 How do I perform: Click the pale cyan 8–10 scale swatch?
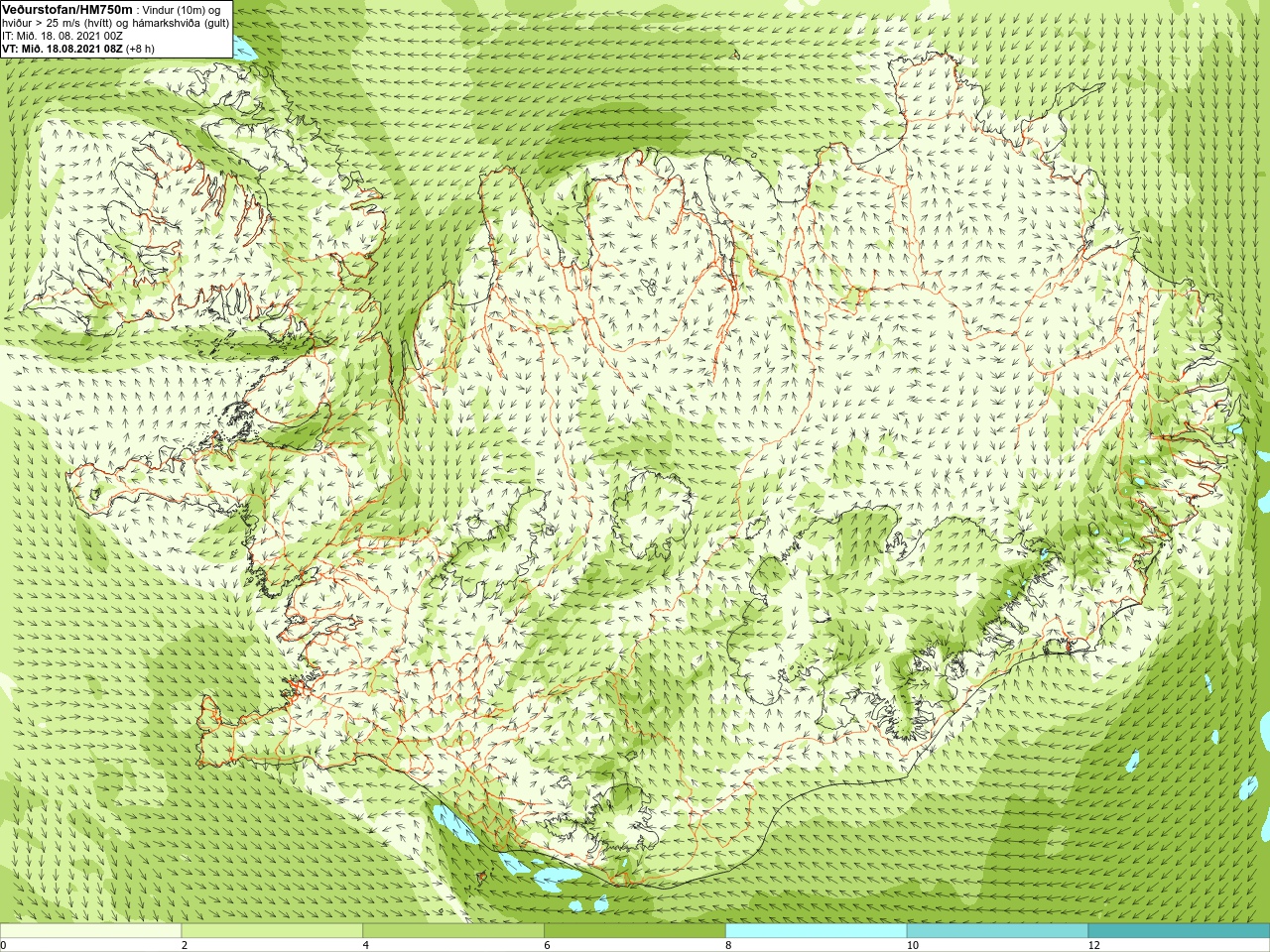tap(816, 931)
